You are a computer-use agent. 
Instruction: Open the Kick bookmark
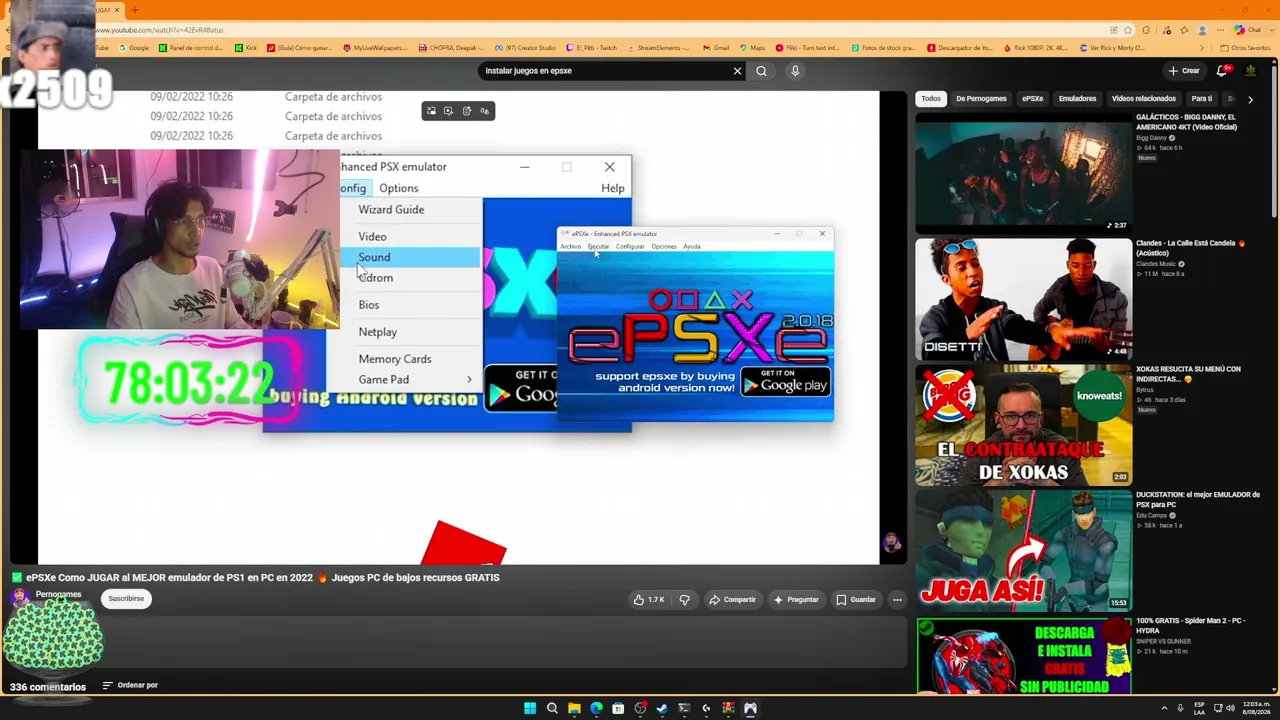pos(246,48)
